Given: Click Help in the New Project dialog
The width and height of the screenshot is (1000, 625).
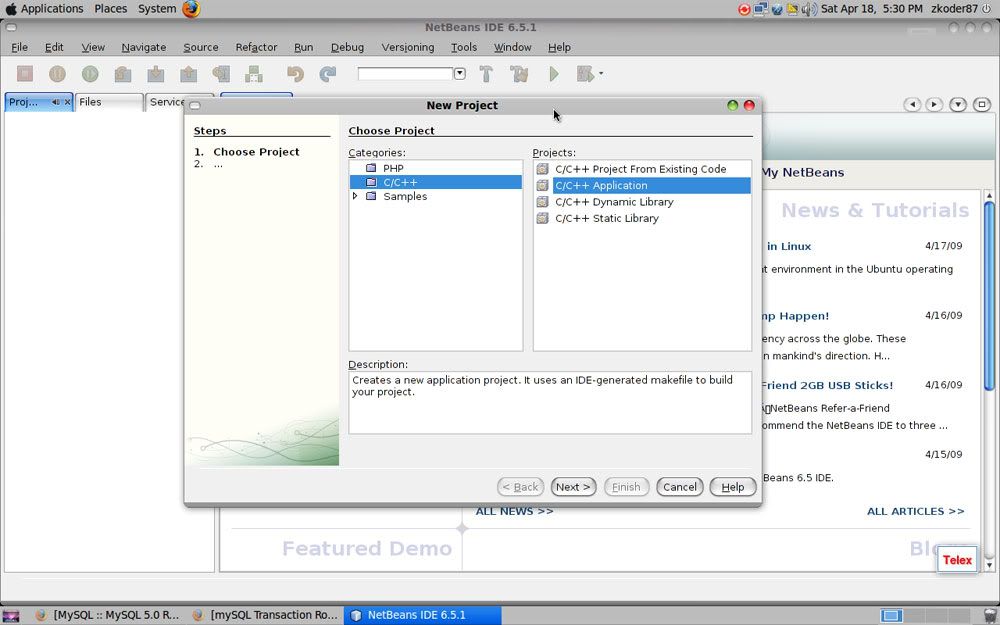Looking at the screenshot, I should (x=732, y=487).
